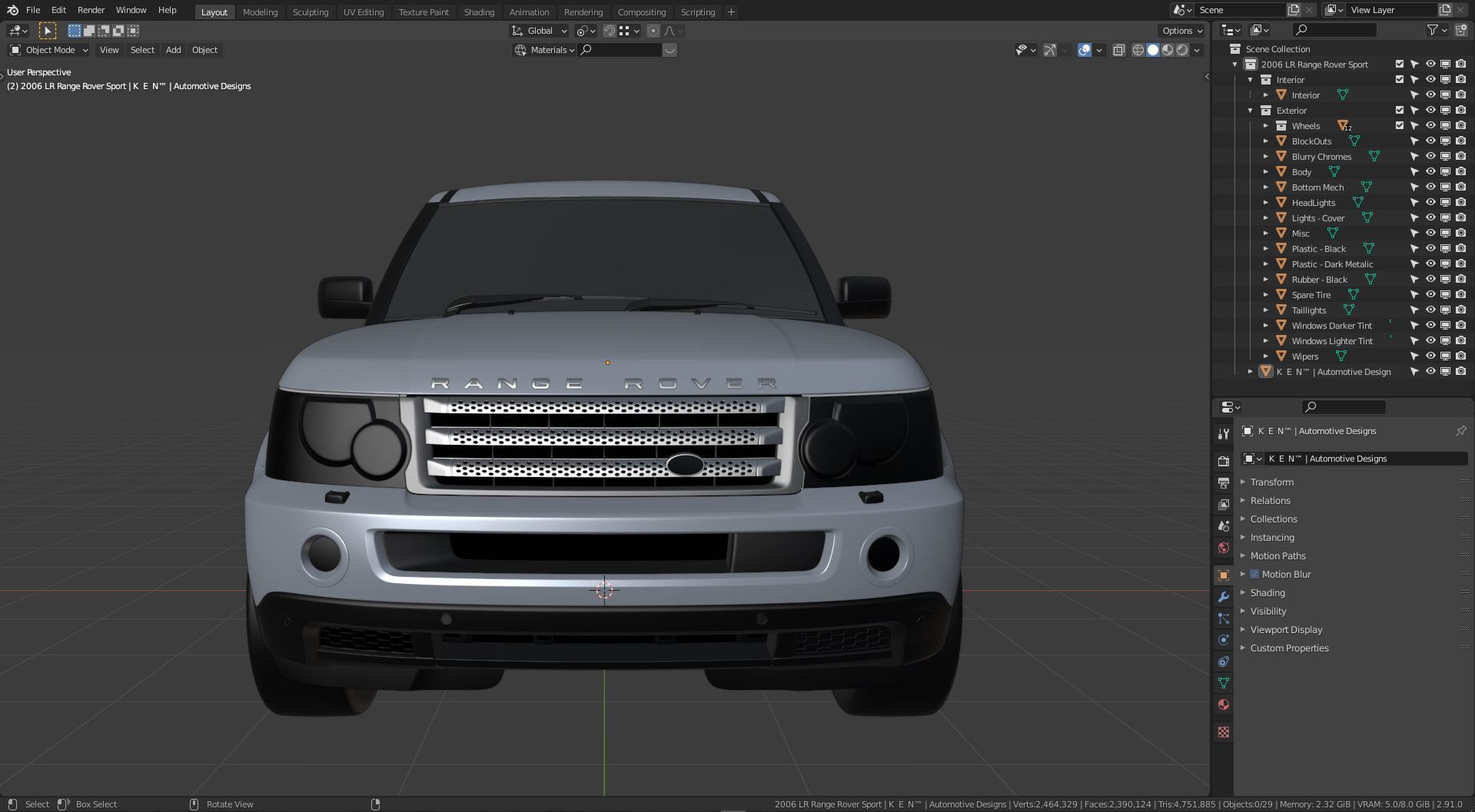
Task: Toggle snapping magnet in header
Action: tap(609, 31)
